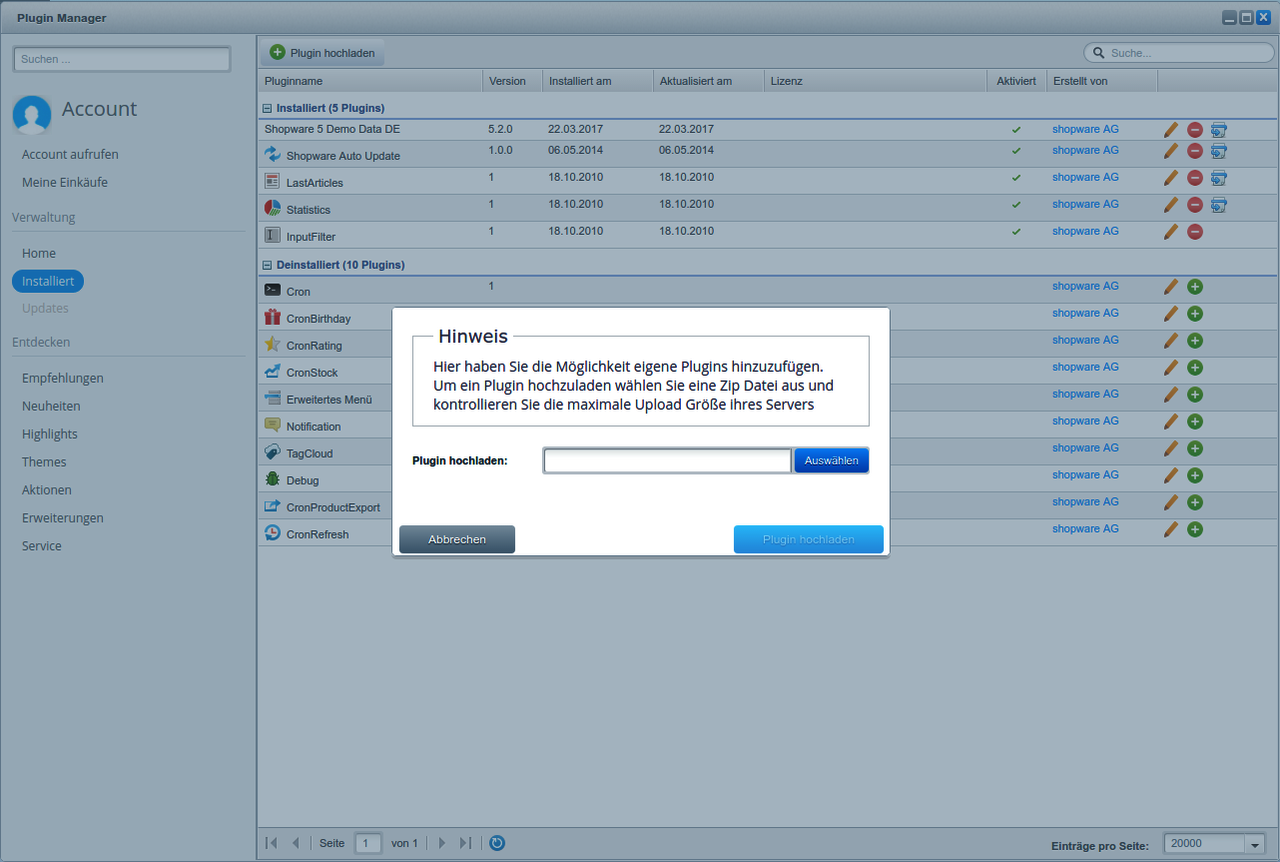
Task: Install the TagCloud plugin via green plus
Action: pos(1194,449)
